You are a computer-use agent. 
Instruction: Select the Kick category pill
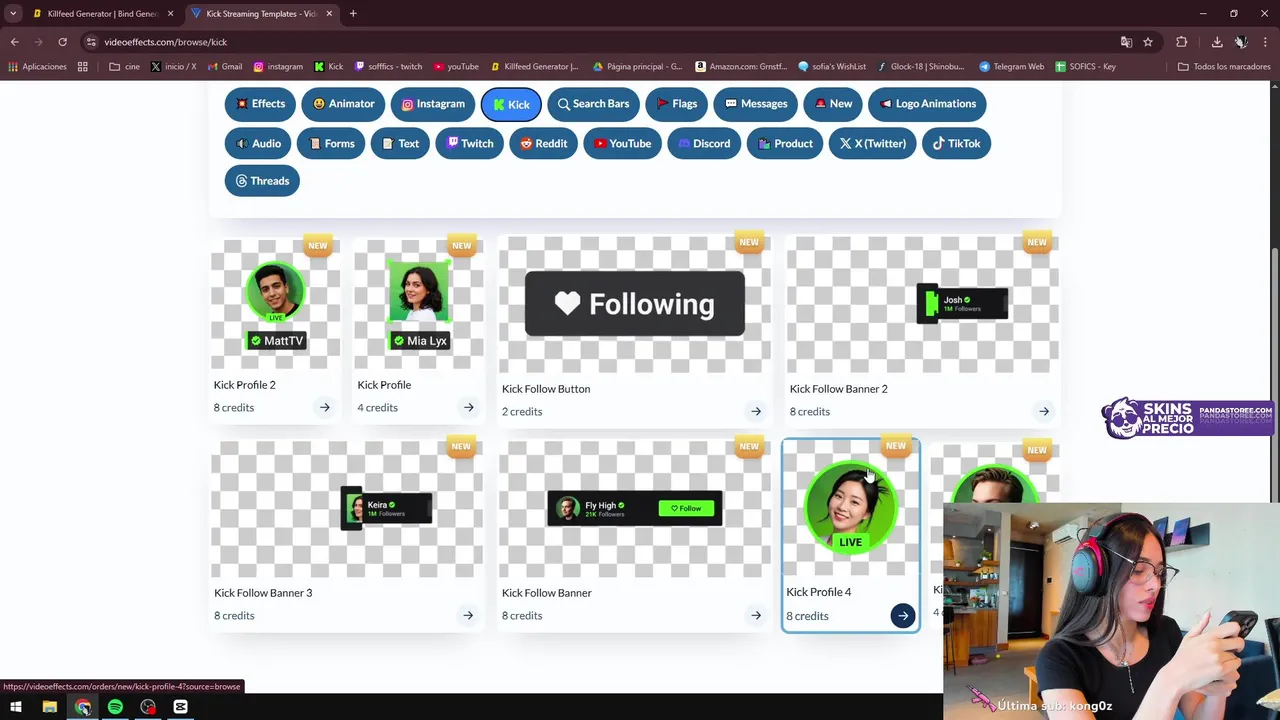point(511,104)
